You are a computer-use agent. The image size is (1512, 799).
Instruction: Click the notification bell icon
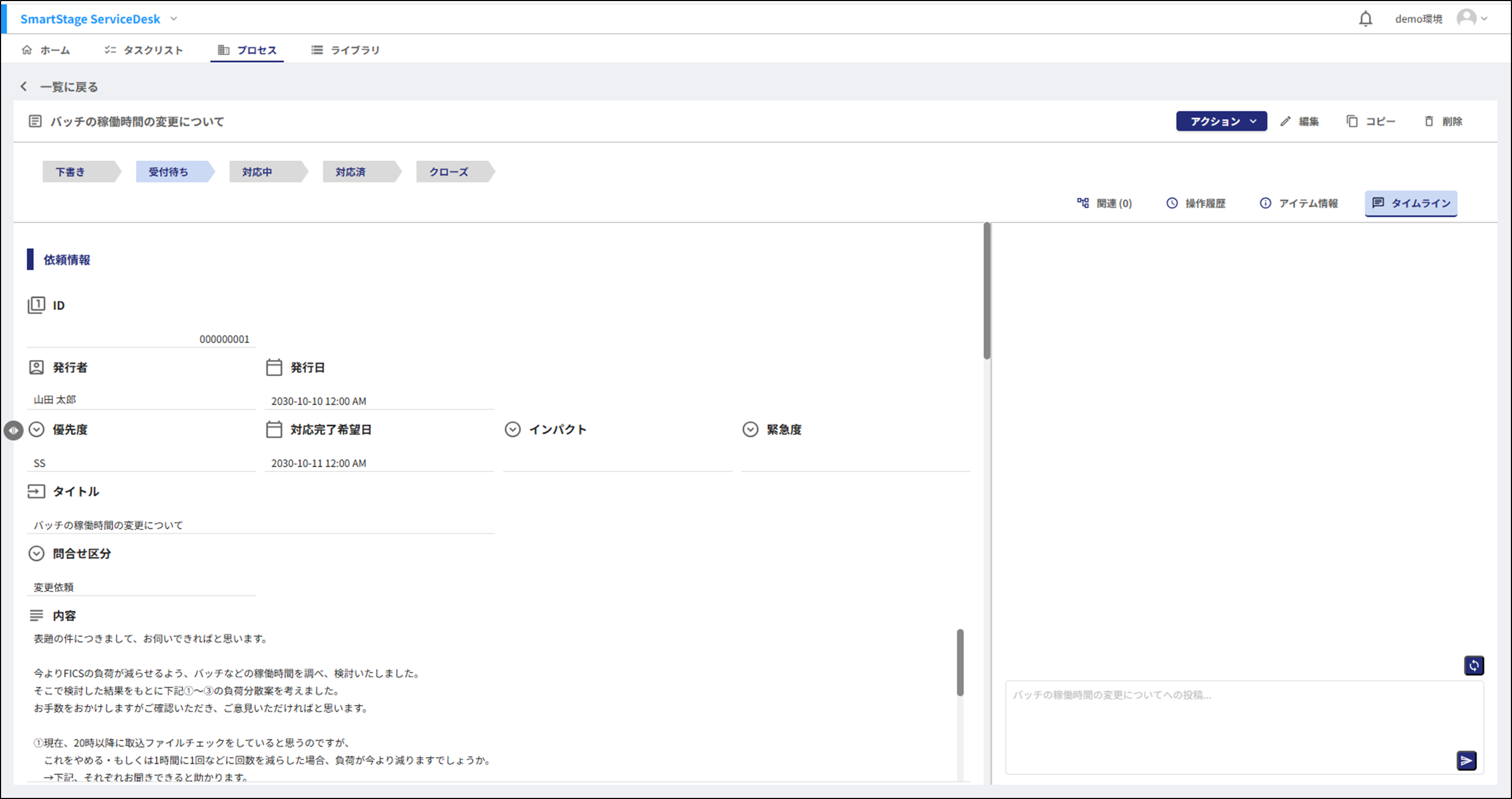1365,19
